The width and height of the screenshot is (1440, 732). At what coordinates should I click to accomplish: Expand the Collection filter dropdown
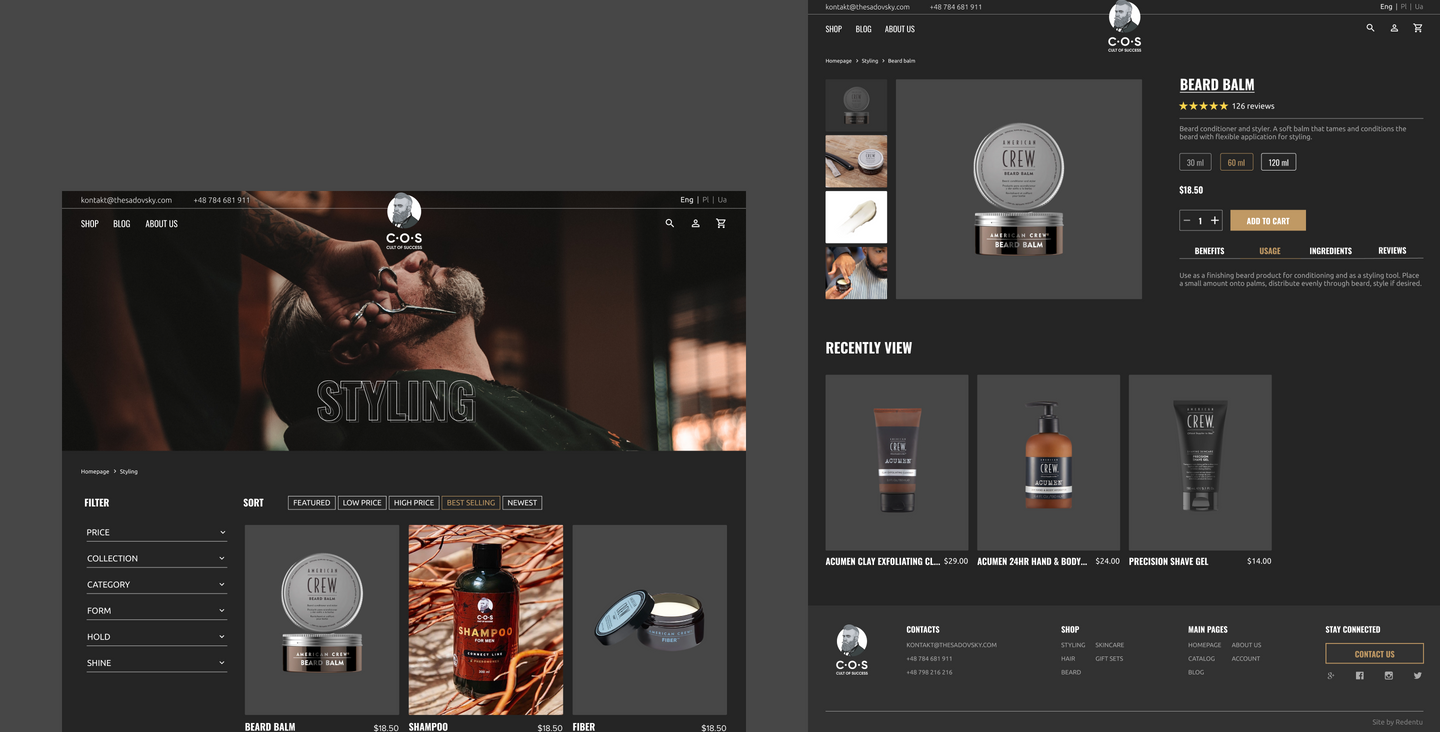(156, 558)
